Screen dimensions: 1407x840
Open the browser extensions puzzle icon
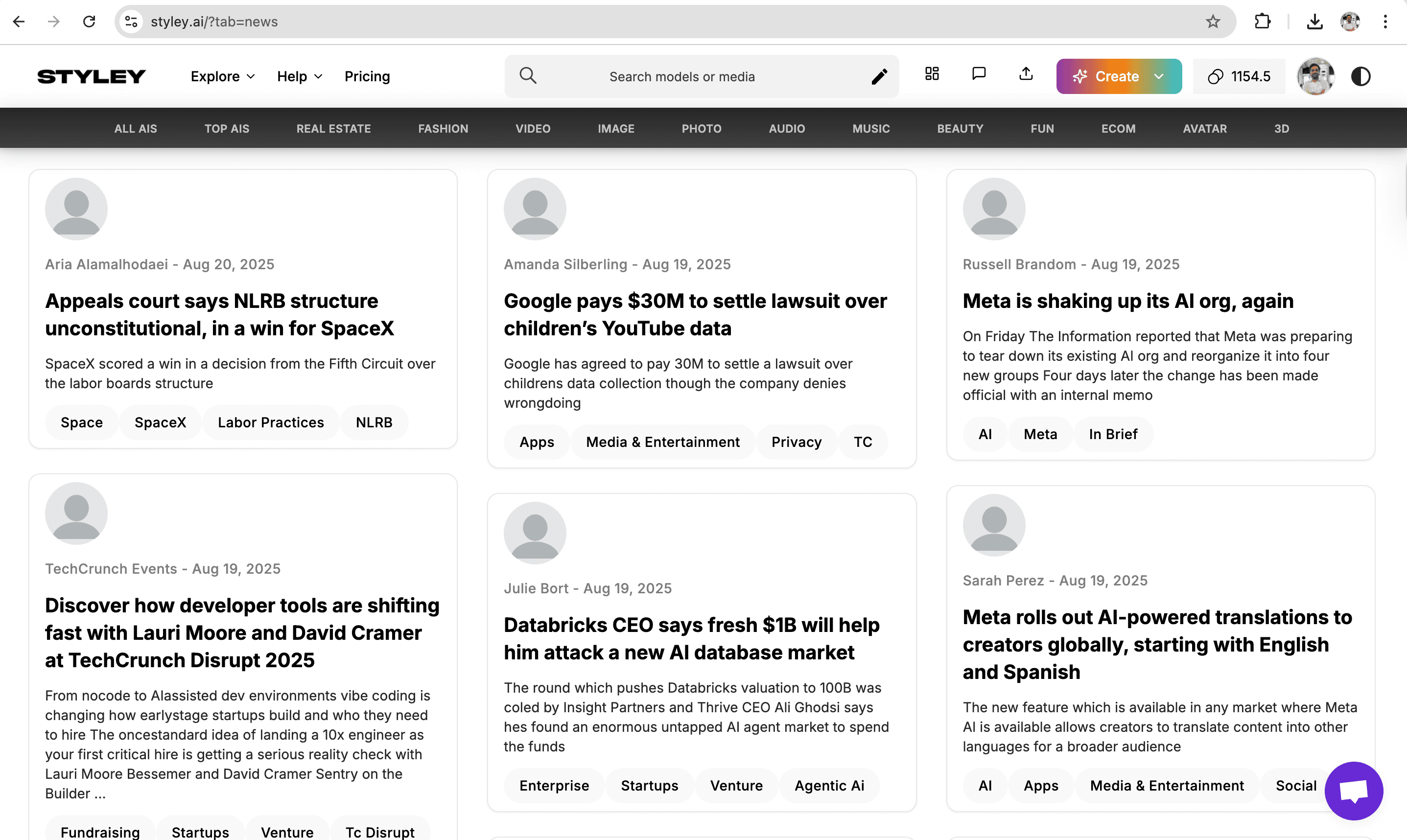[1263, 22]
